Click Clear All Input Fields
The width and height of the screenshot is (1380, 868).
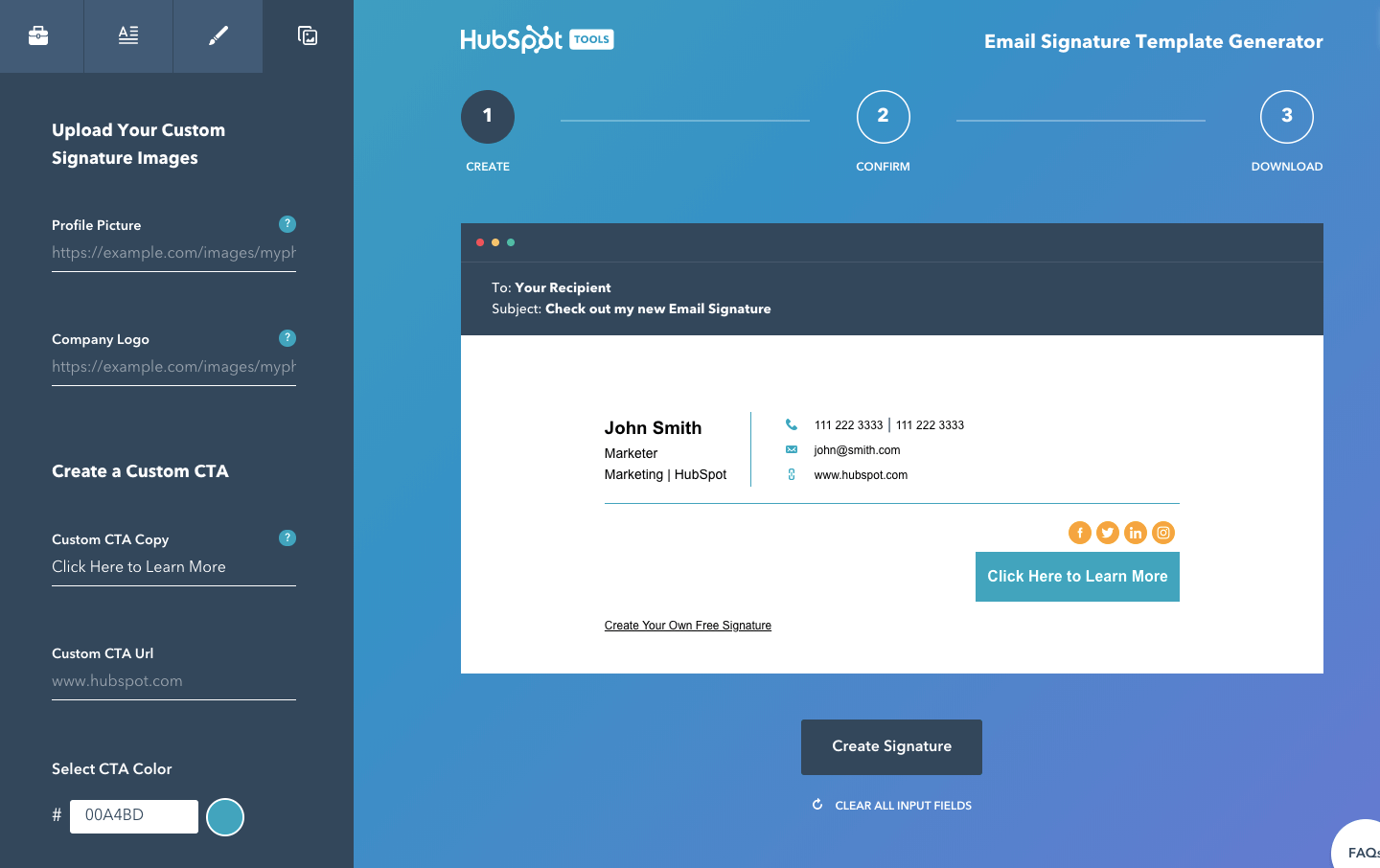pos(904,806)
